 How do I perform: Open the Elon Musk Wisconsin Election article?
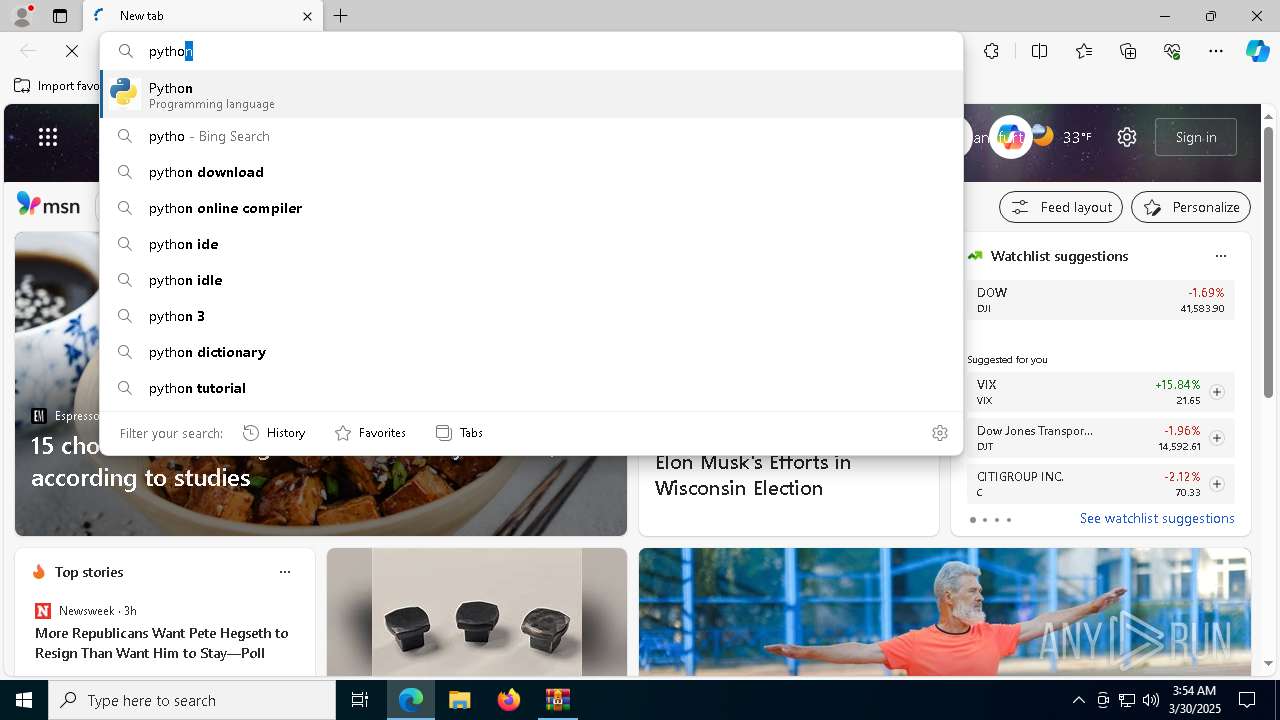[x=753, y=475]
